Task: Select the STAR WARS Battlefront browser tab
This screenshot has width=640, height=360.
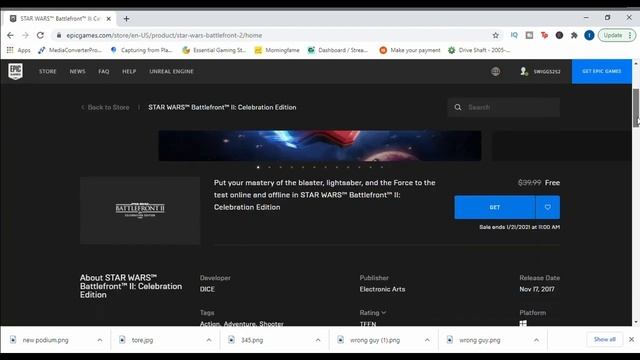Action: tap(60, 19)
